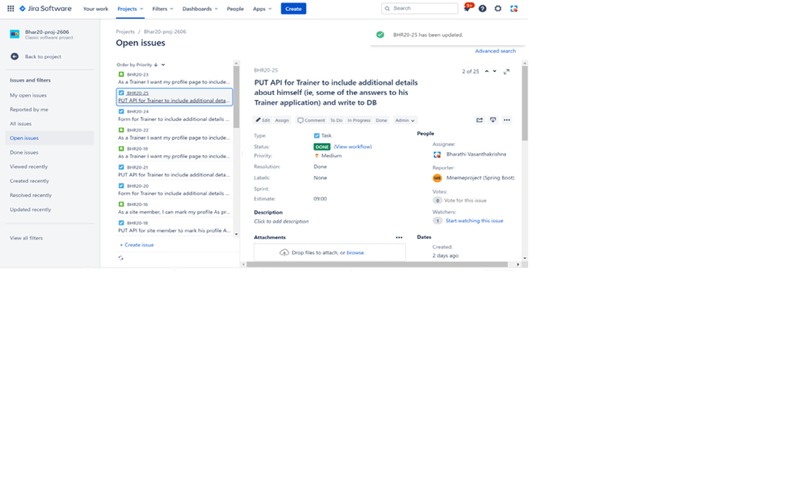The width and height of the screenshot is (806, 483).
Task: Click the upload cloud icon in Attachments
Action: tap(284, 252)
